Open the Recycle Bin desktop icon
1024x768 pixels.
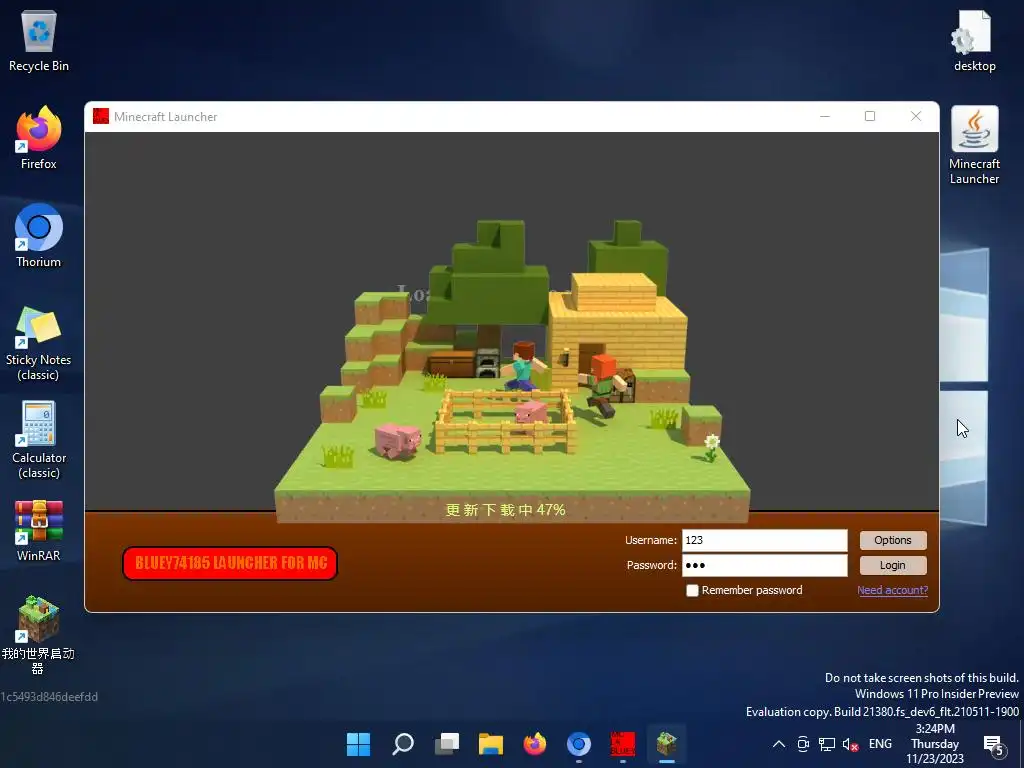[39, 40]
